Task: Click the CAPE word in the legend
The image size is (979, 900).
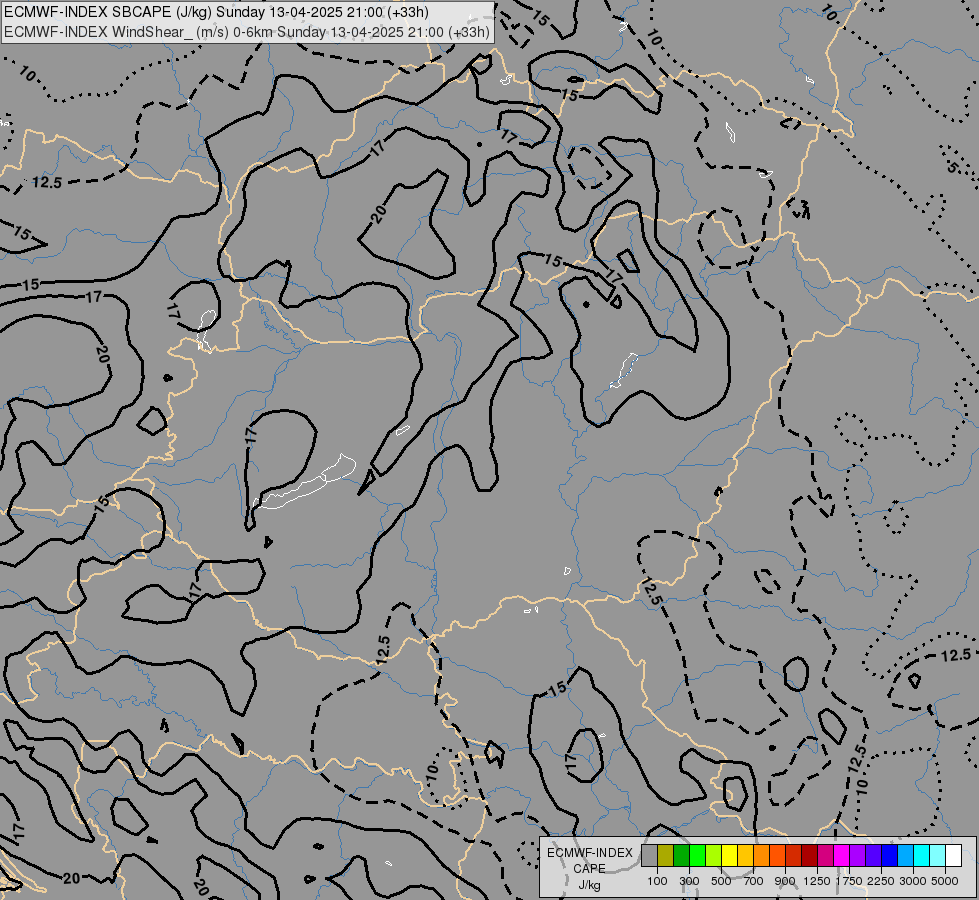Action: click(x=589, y=869)
